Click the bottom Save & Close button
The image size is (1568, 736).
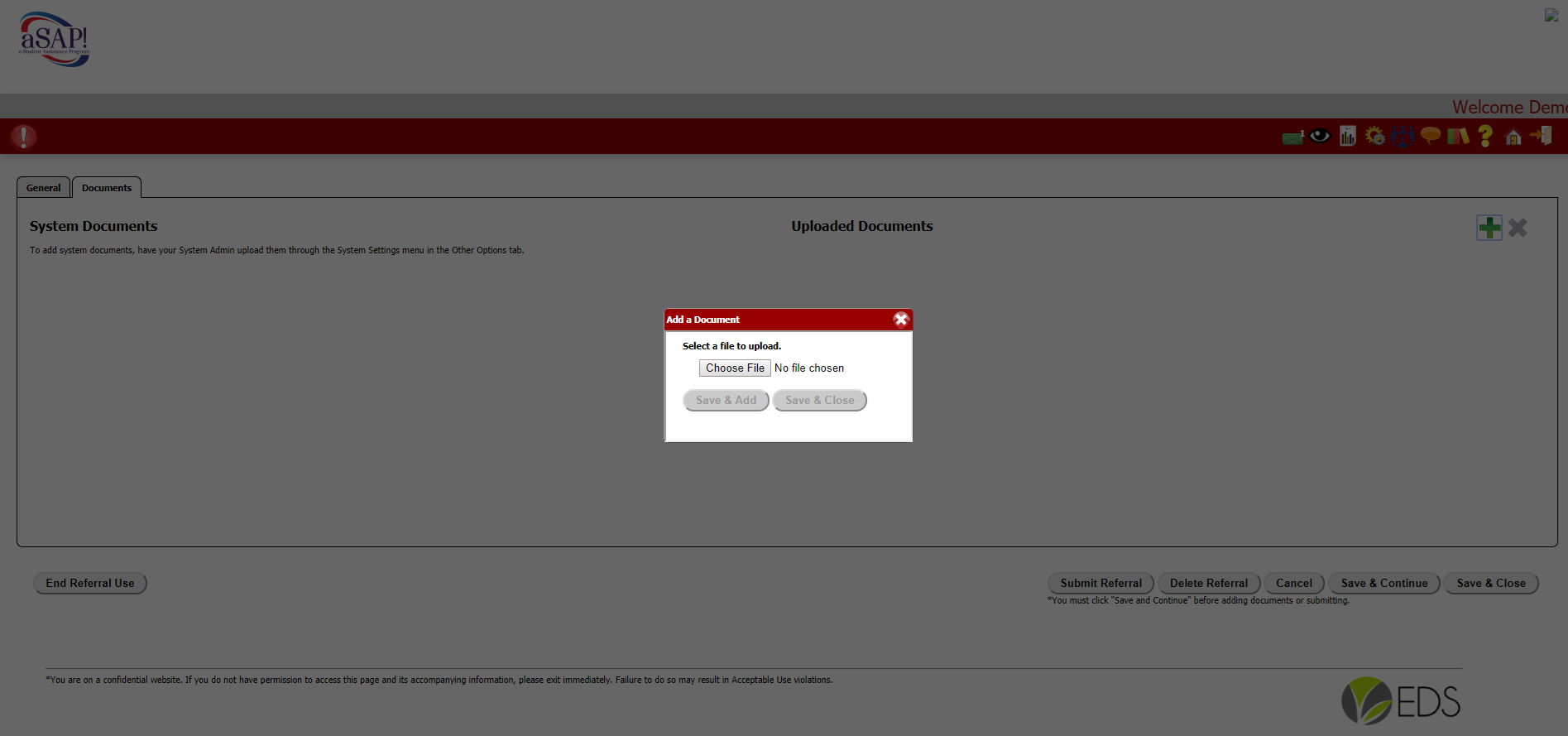[1491, 584]
